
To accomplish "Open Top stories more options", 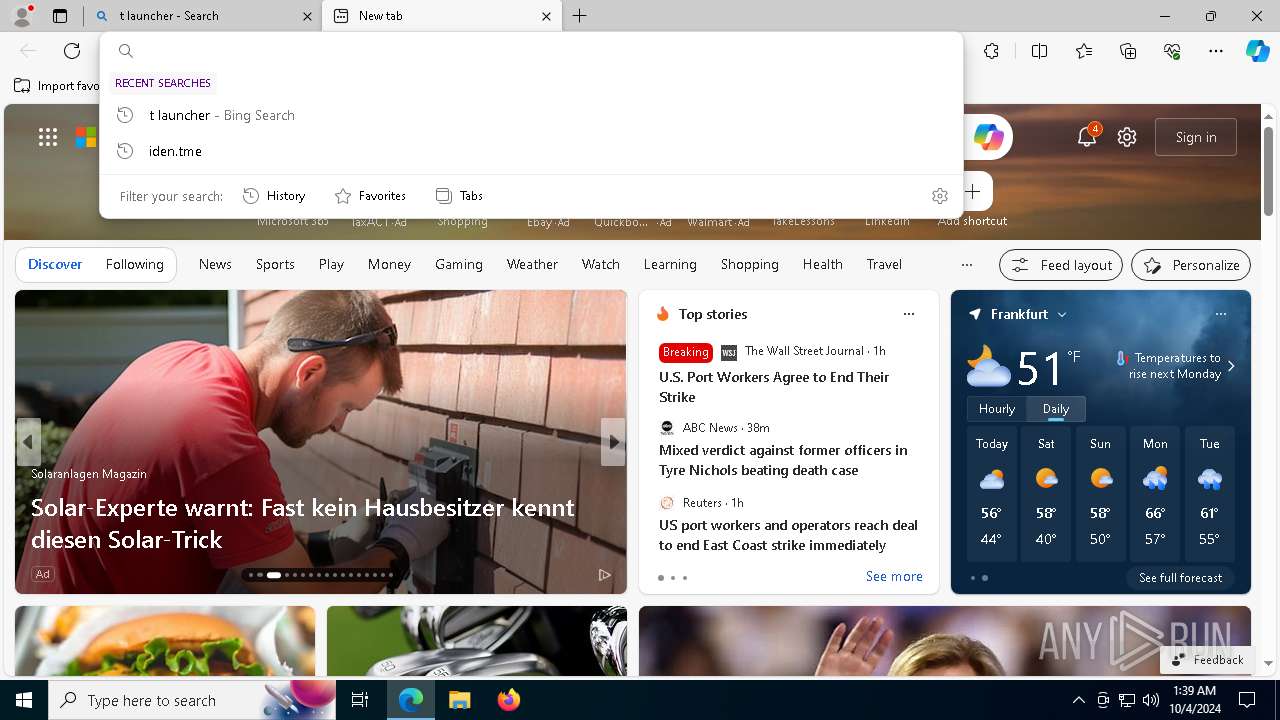I will [909, 314].
